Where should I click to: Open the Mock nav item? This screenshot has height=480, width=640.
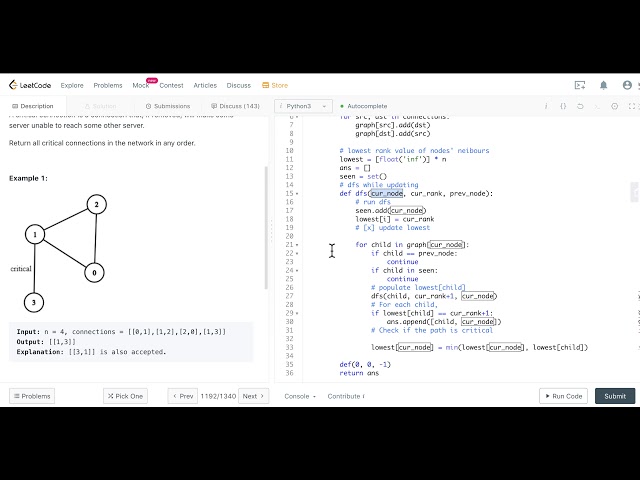pos(141,85)
